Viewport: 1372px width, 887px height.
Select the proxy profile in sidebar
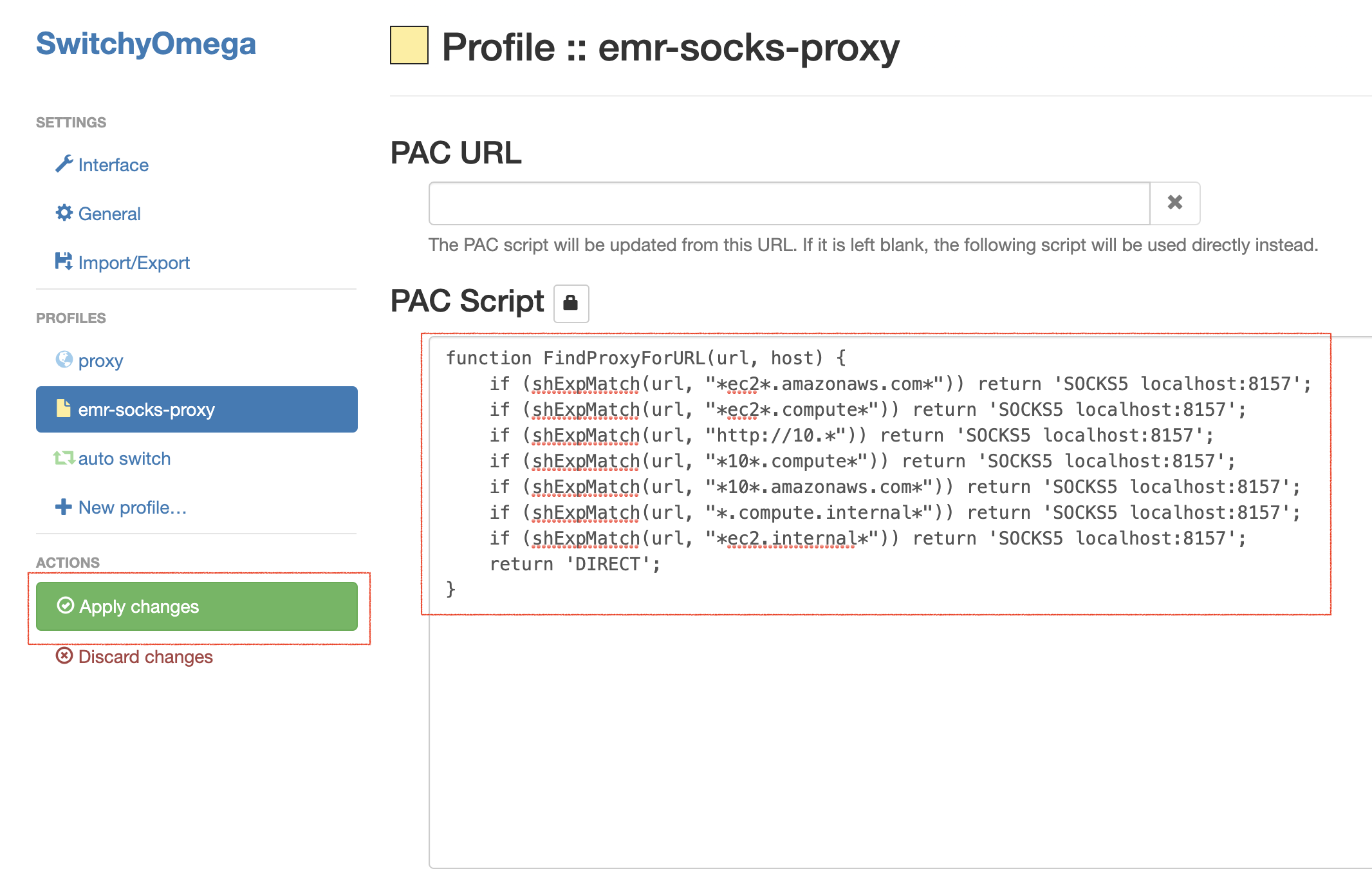100,360
